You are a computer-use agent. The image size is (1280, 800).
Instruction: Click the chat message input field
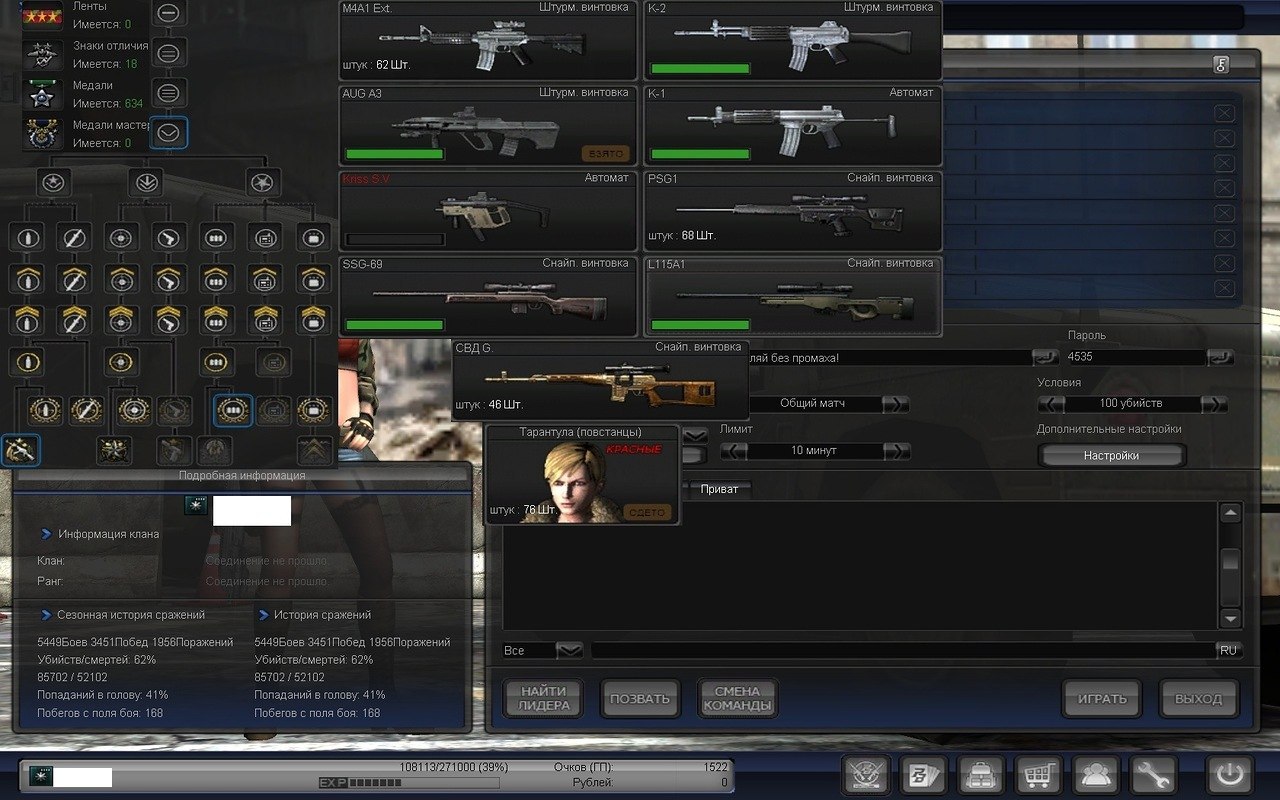click(903, 650)
